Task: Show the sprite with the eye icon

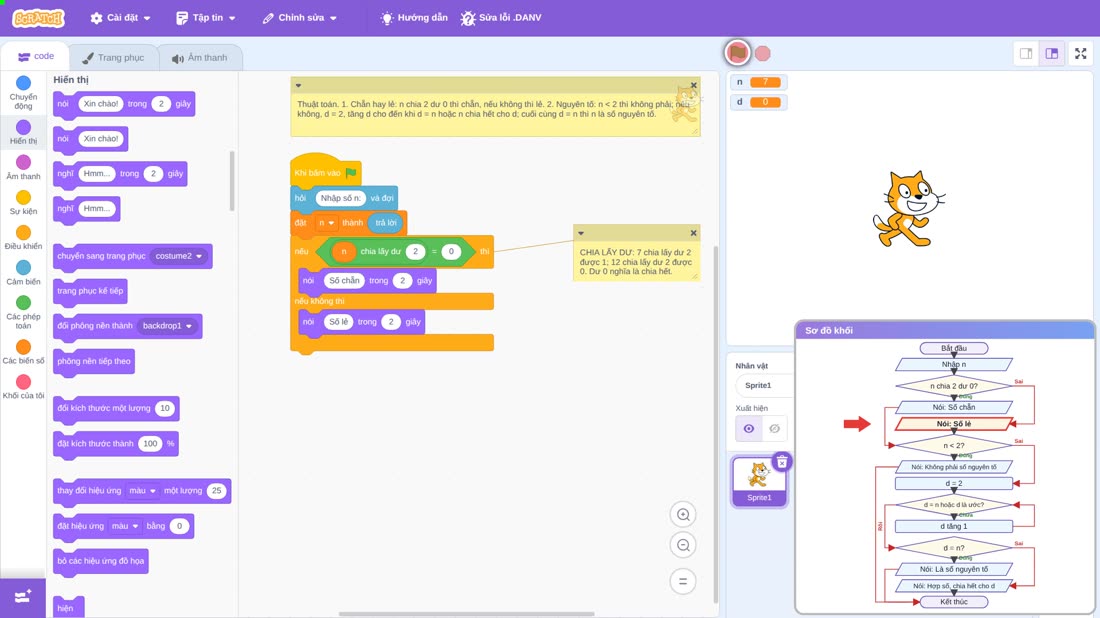Action: (749, 429)
